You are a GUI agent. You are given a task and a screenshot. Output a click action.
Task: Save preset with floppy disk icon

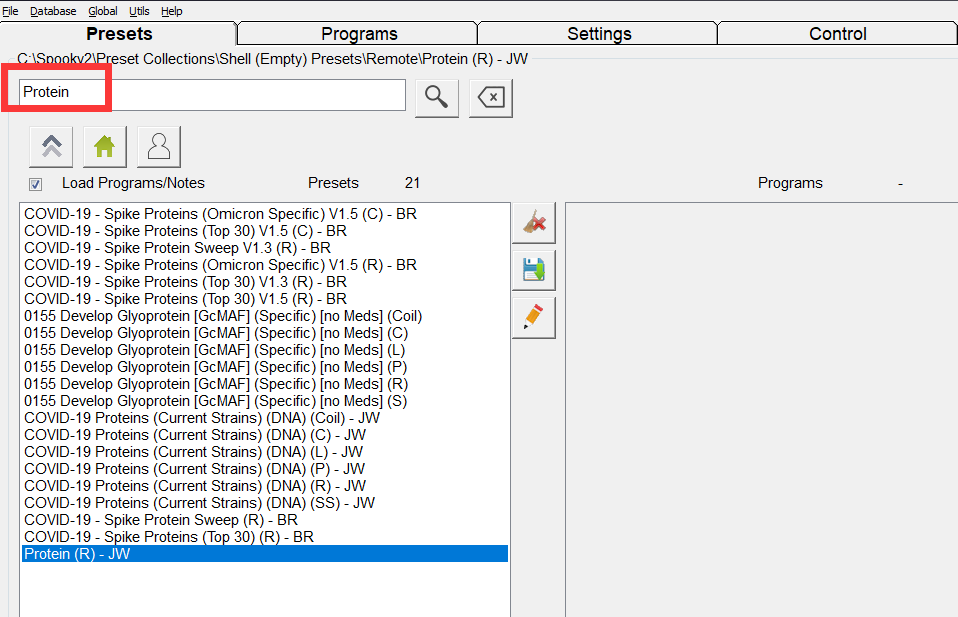(533, 269)
